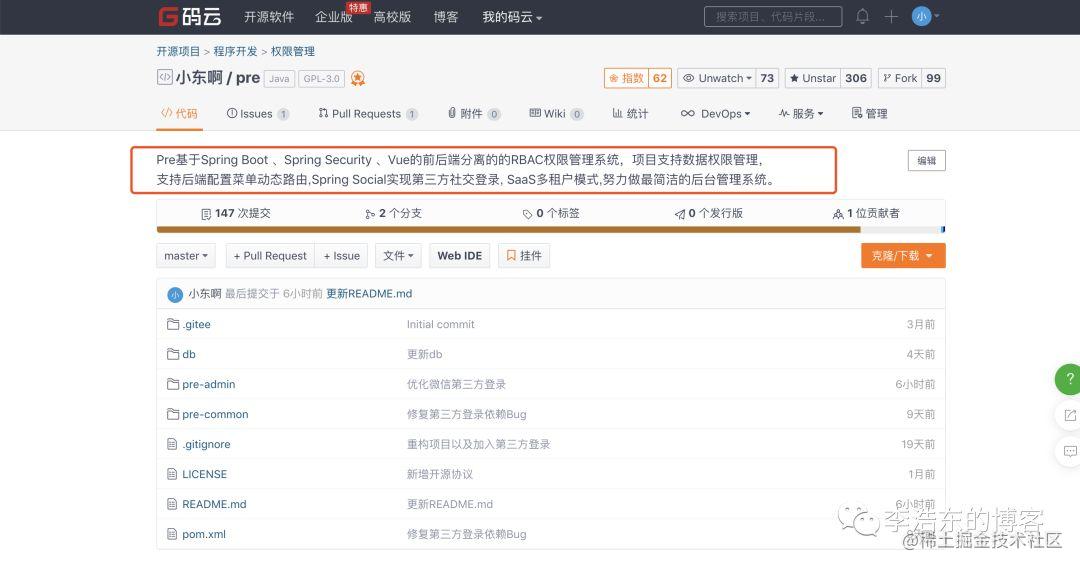Click the recommended project medal badge
This screenshot has height=568, width=1080.
coord(357,78)
